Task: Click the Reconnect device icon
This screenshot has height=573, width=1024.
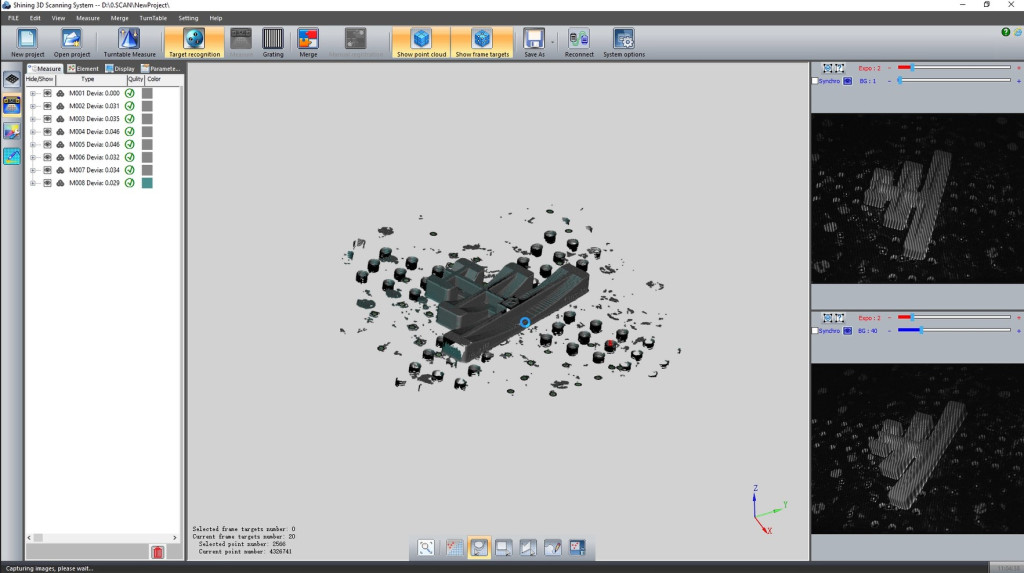Action: tap(578, 39)
